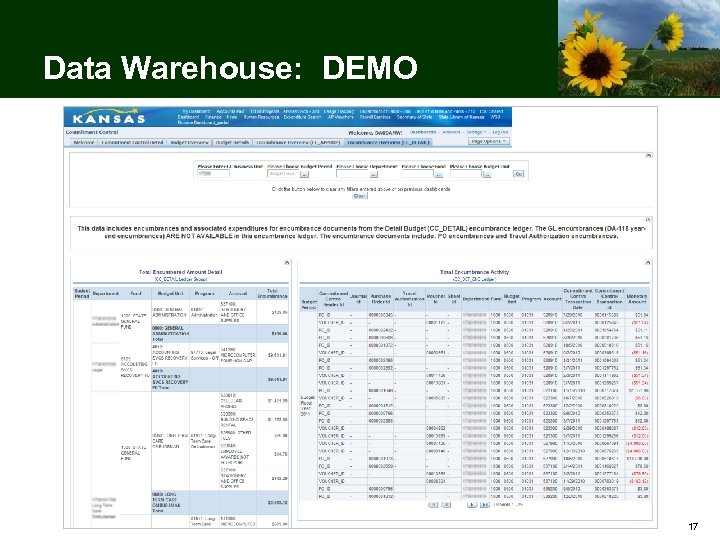Click the Program header in detail table
This screenshot has width=720, height=540.
point(204,293)
